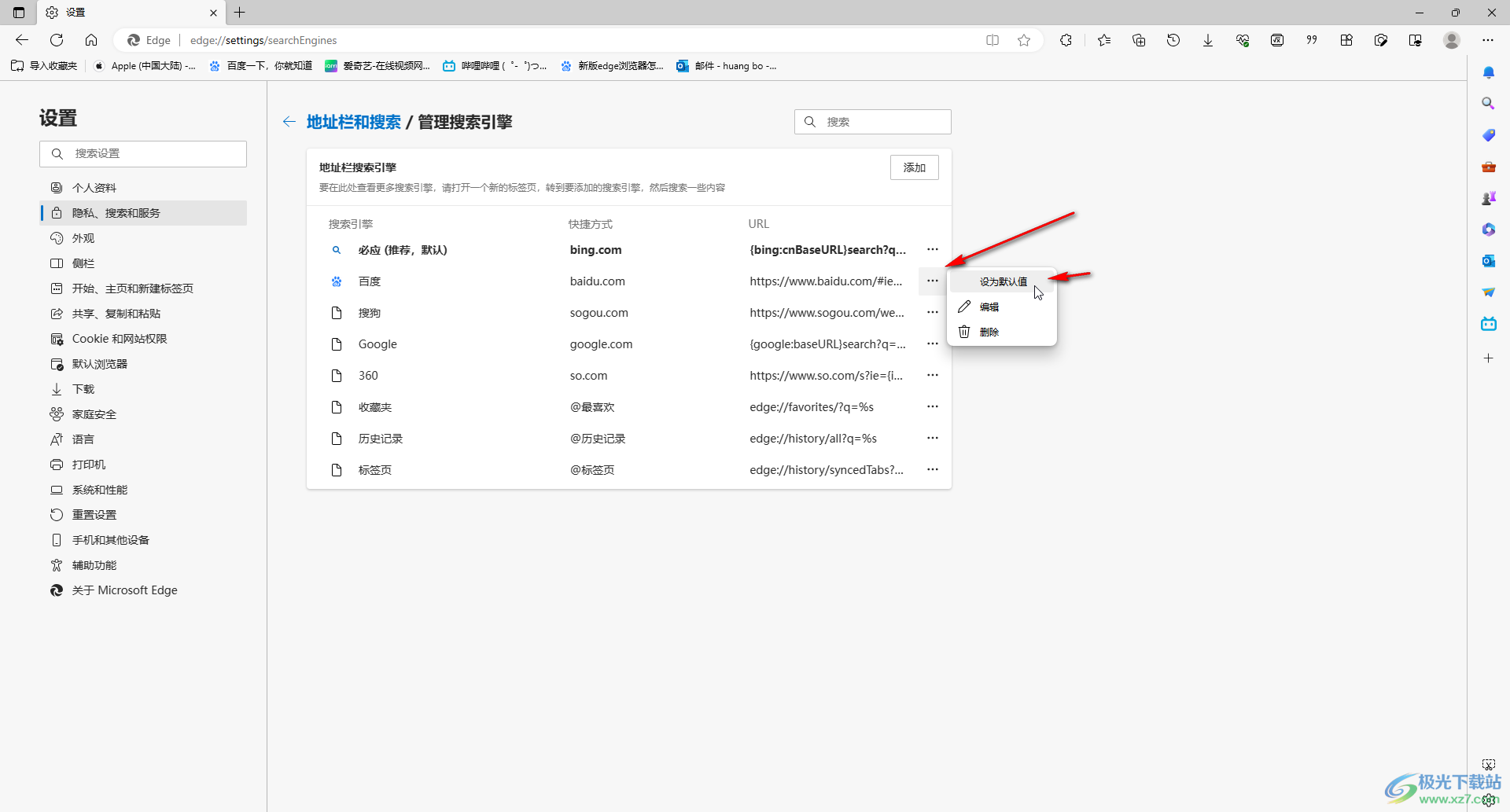Open Cookie 和网站权限 section
The width and height of the screenshot is (1510, 812).
click(143, 339)
